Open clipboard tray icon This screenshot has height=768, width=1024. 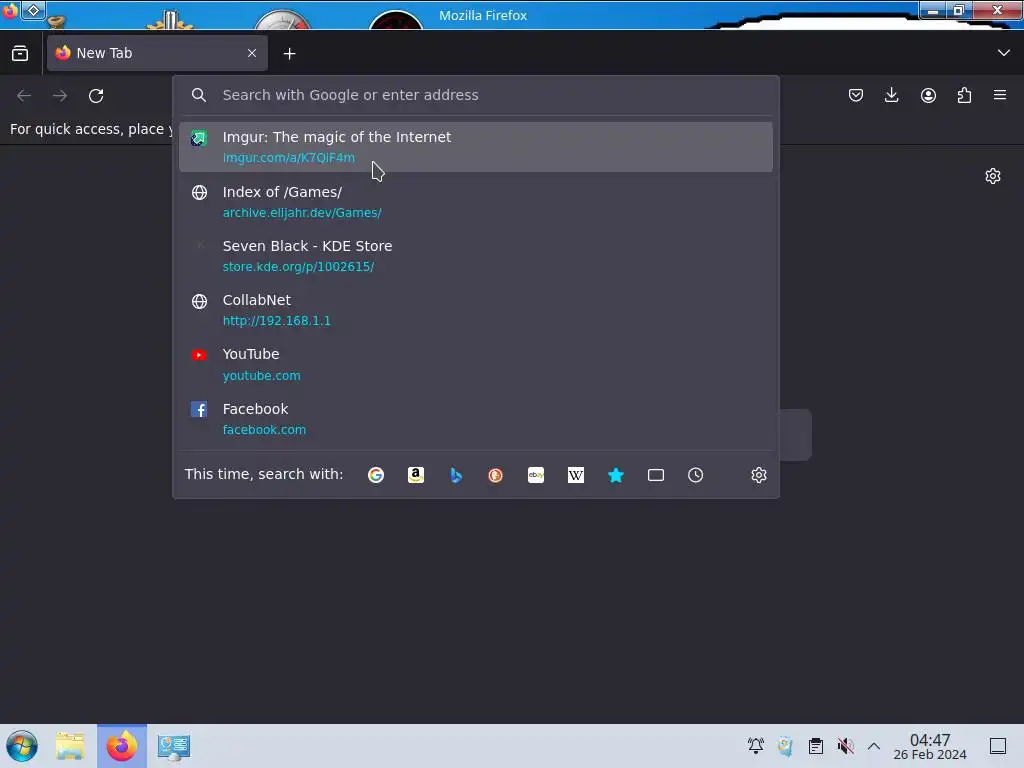[x=816, y=746]
